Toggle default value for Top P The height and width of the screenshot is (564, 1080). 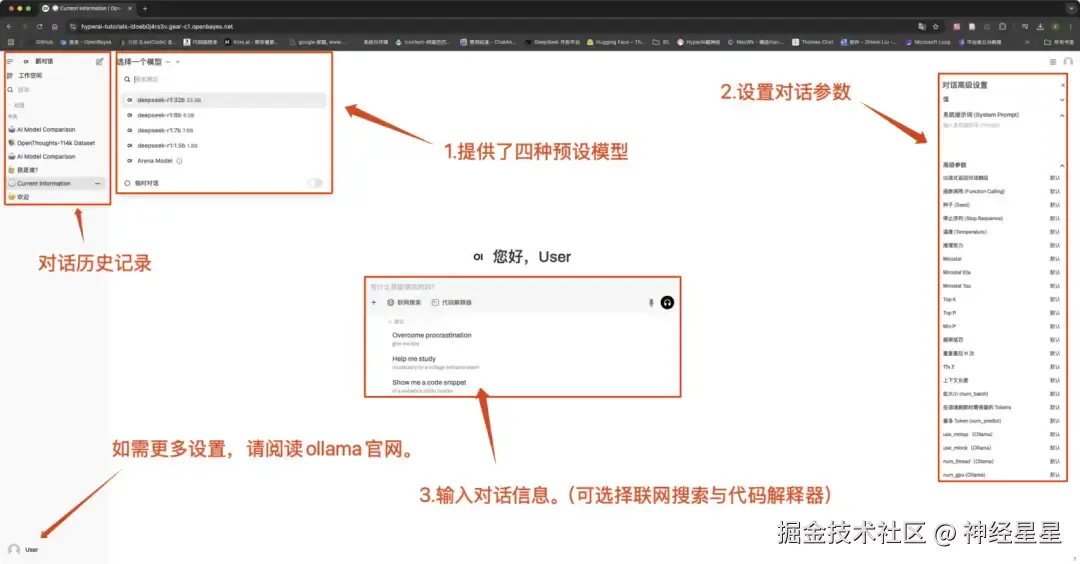[1055, 313]
